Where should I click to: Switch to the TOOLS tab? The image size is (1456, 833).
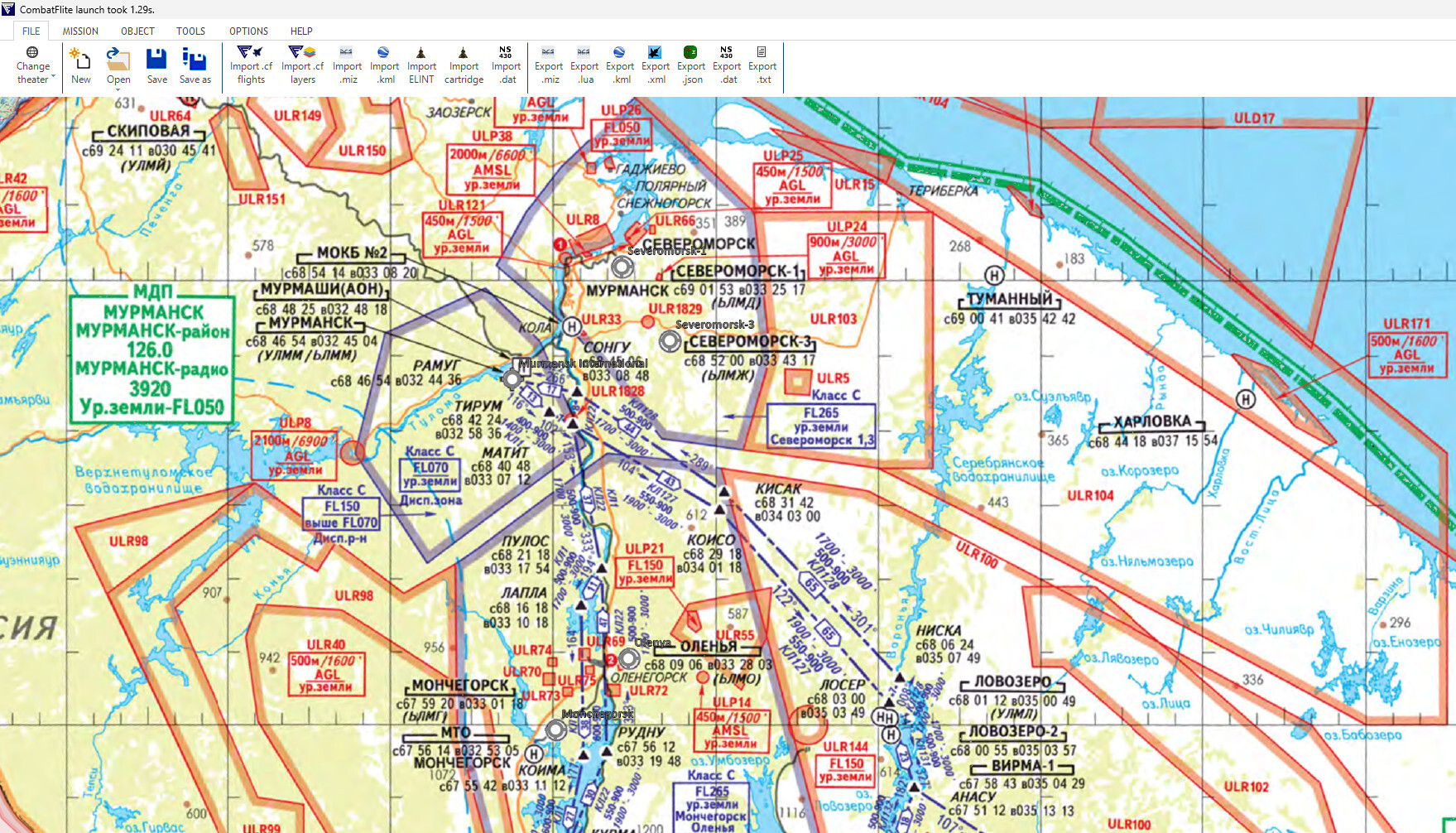(190, 31)
